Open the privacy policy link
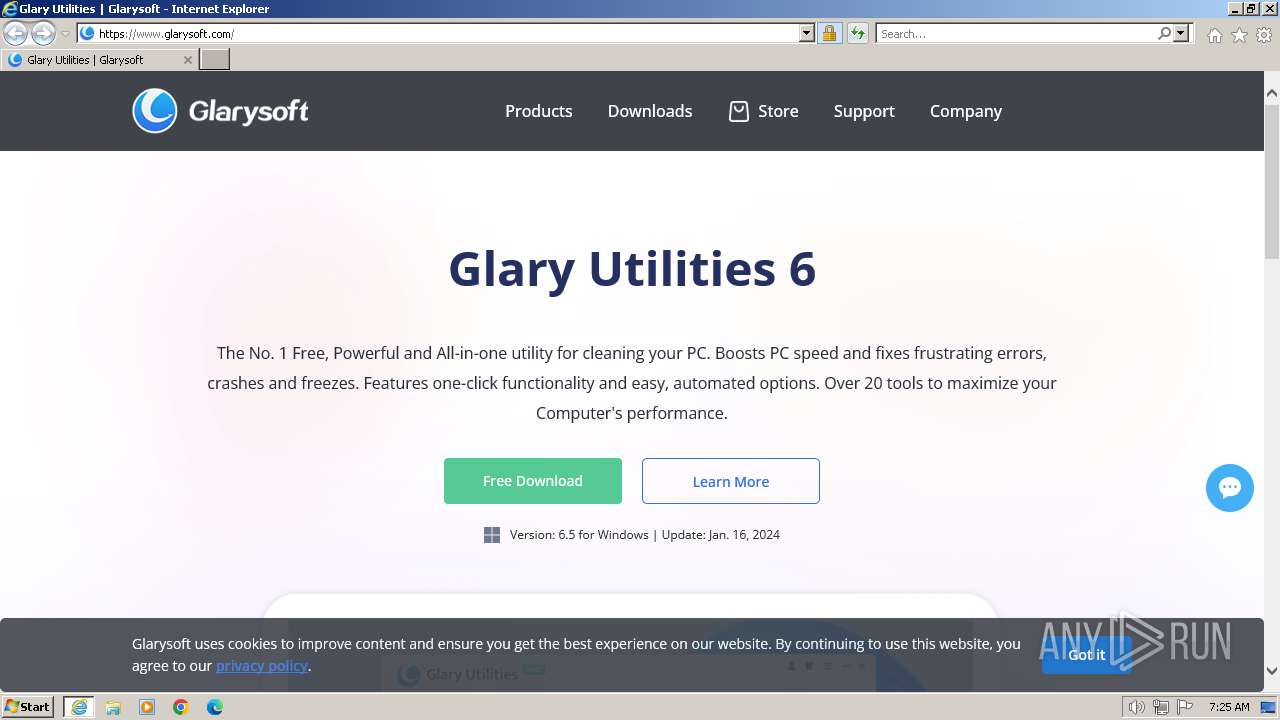This screenshot has height=720, width=1280. 262,666
